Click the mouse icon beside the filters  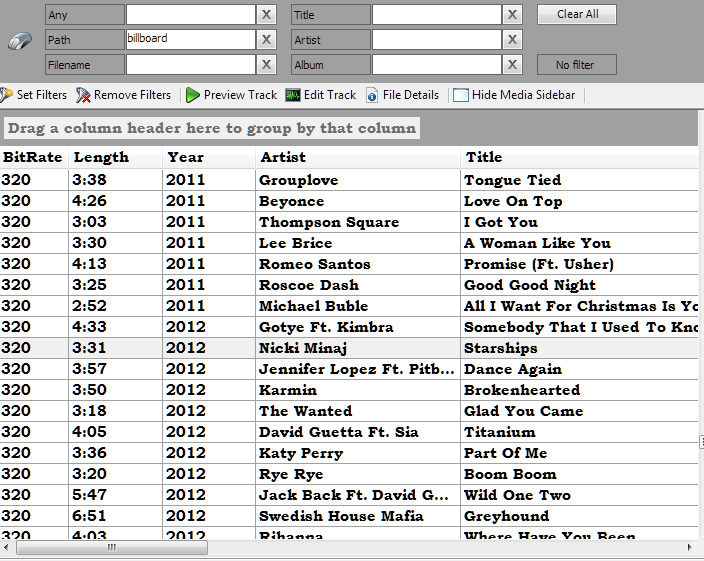click(20, 41)
